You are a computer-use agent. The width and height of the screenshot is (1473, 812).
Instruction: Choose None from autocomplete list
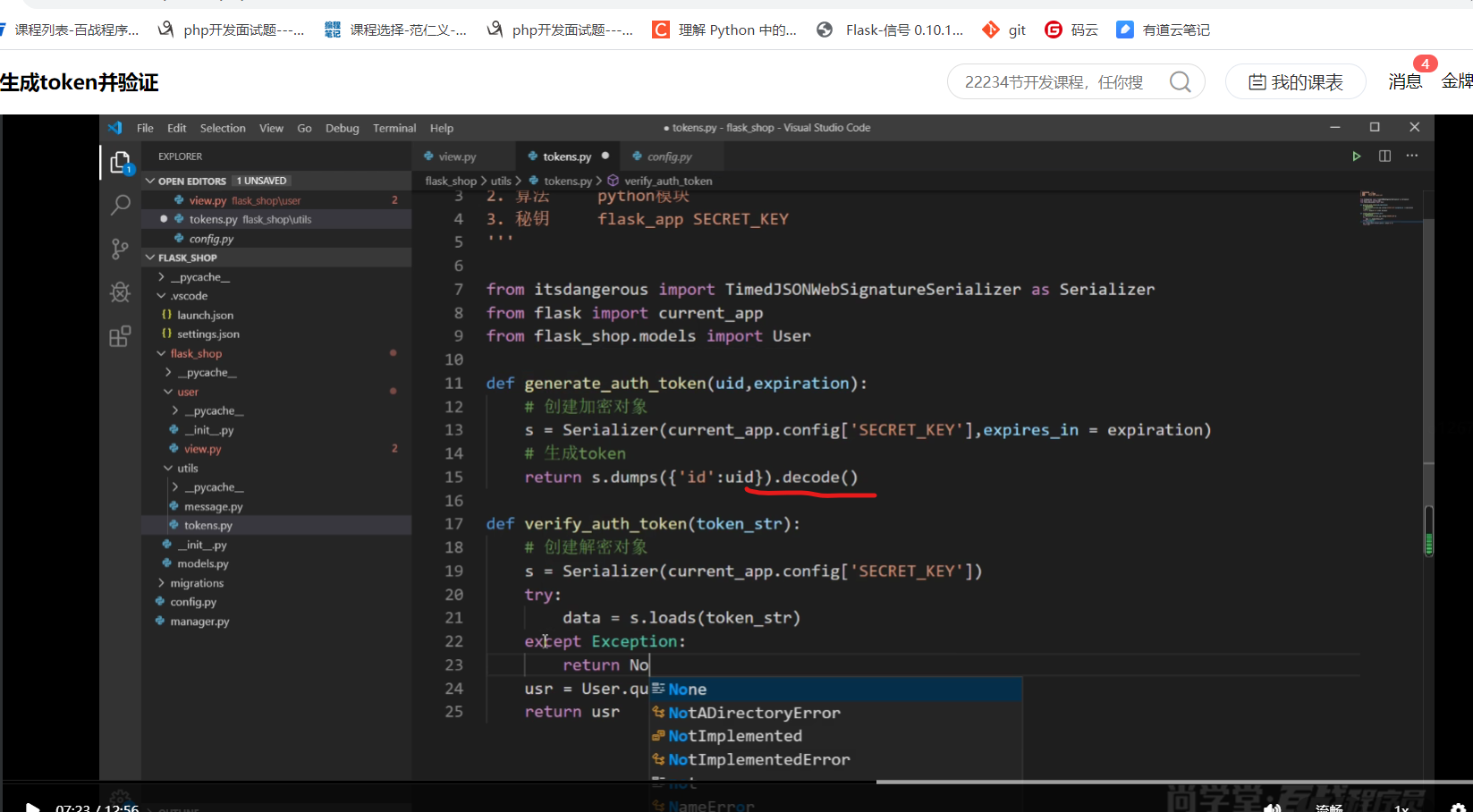(x=835, y=689)
